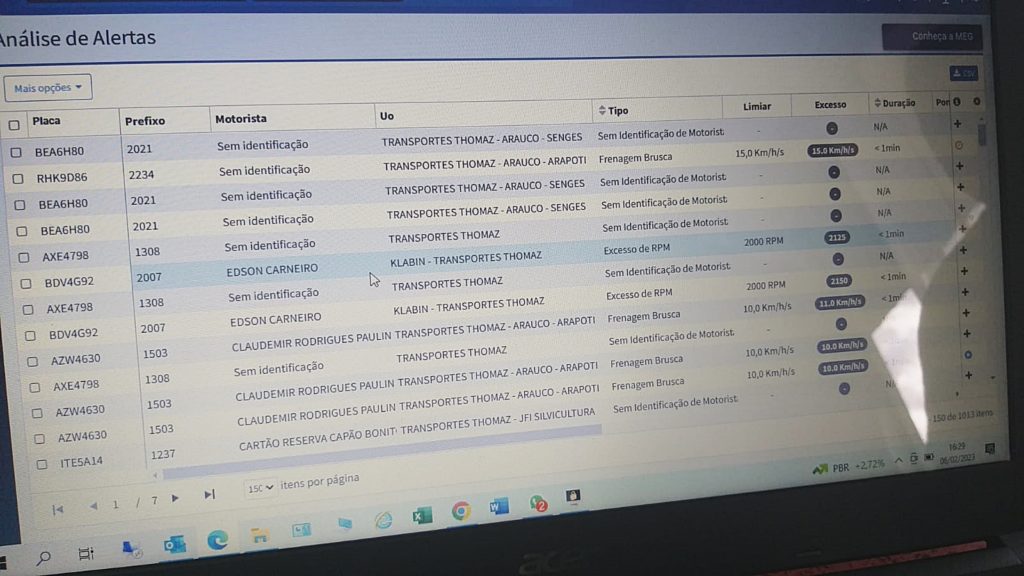Open Google Chrome from the taskbar
This screenshot has height=576, width=1024.
pos(460,511)
